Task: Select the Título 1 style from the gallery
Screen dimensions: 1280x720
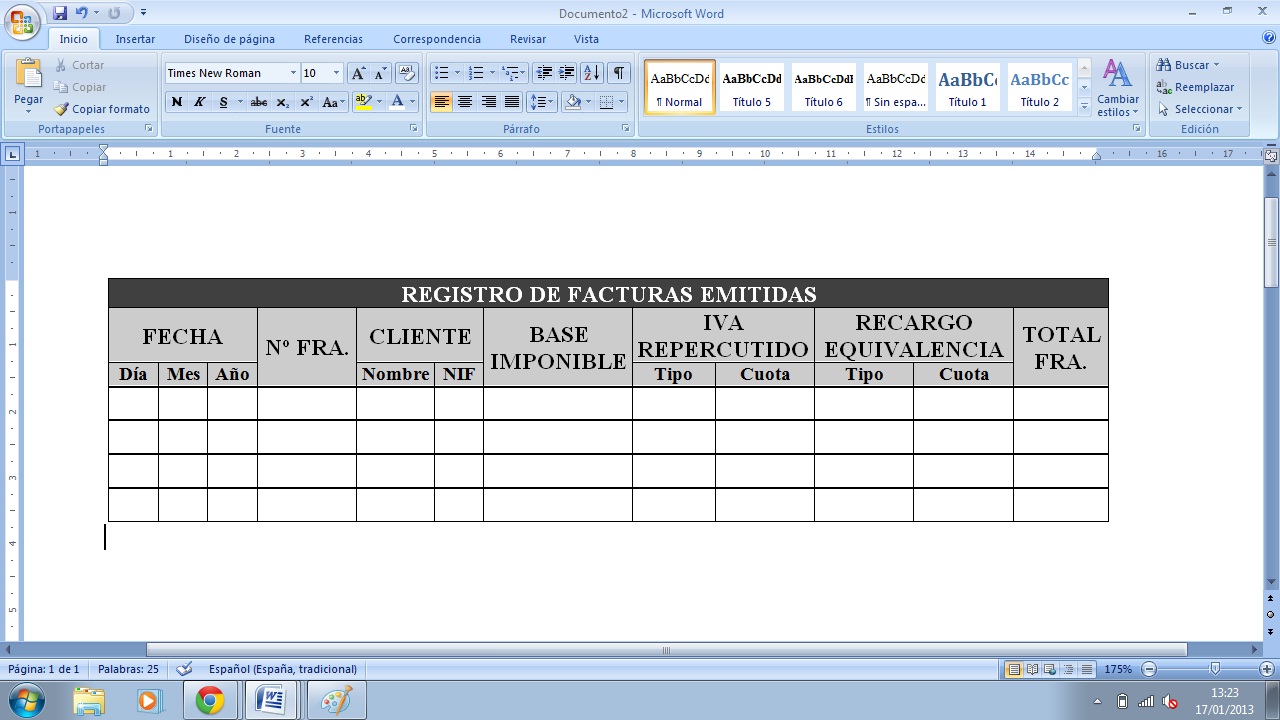Action: point(967,85)
